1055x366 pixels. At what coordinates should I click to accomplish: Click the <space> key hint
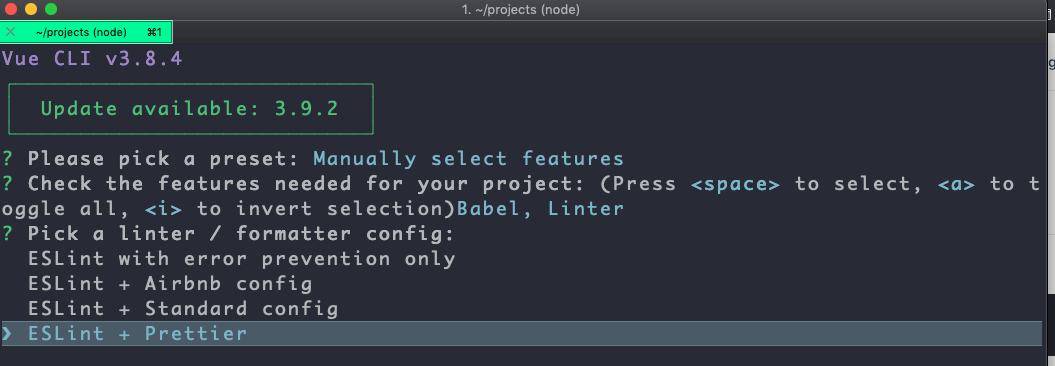(735, 184)
